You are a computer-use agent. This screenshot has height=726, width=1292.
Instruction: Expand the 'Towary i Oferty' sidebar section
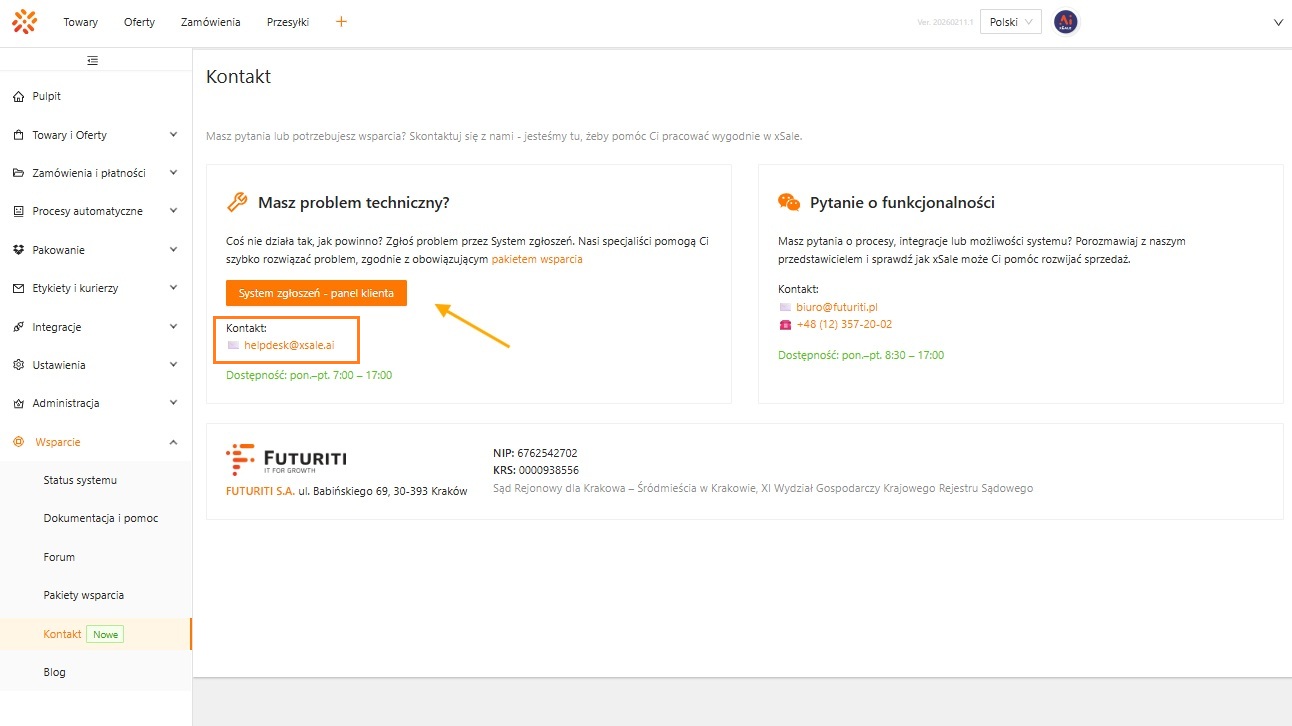[x=174, y=134]
